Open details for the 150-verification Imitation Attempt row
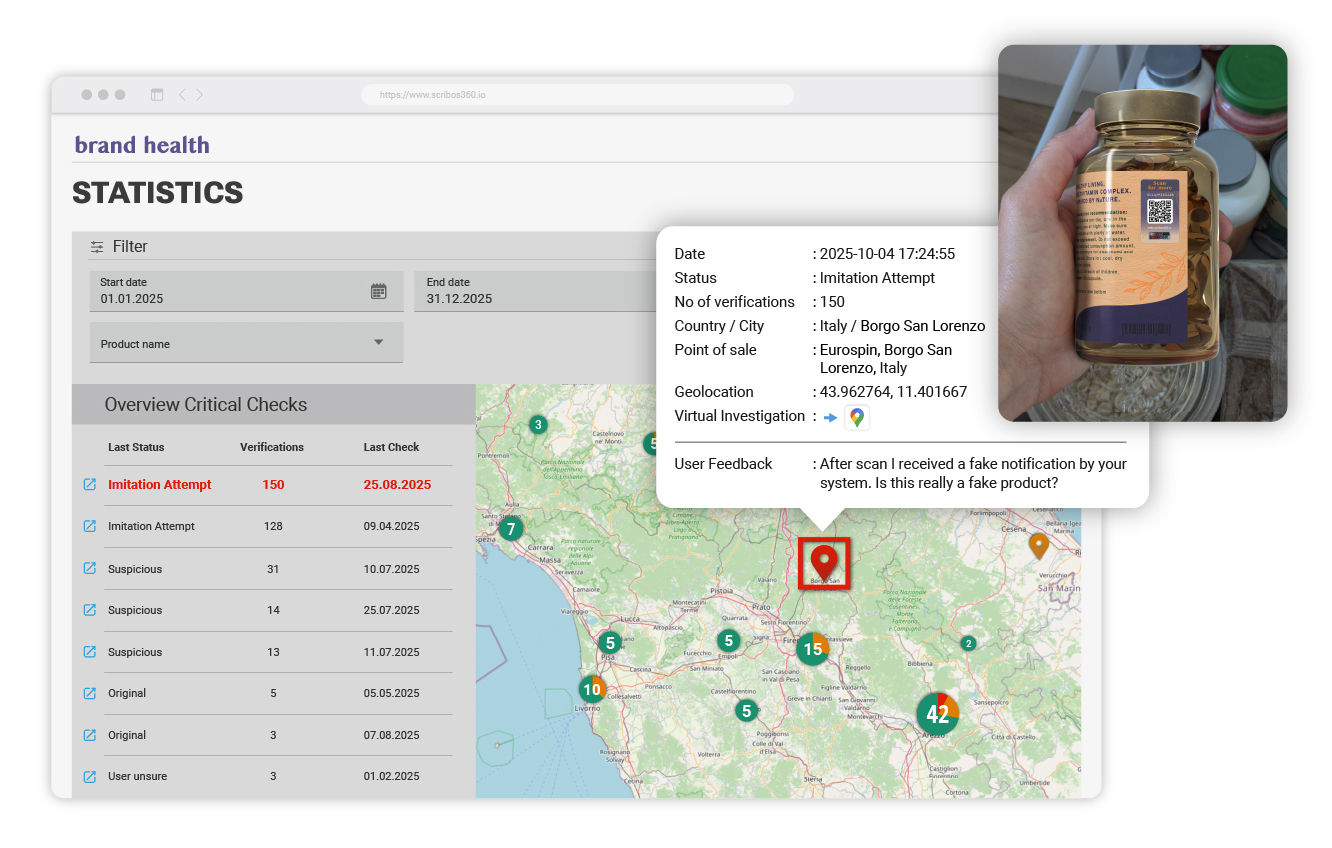The width and height of the screenshot is (1332, 848). click(x=89, y=485)
